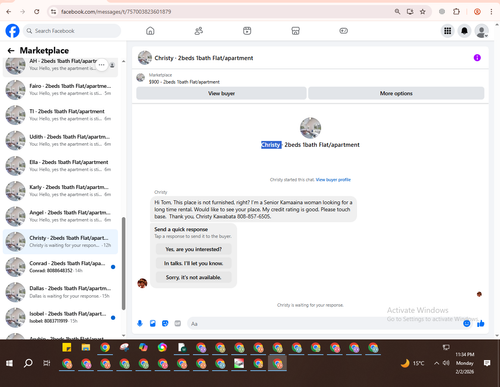Send quick response 'Sorry, it's not available.'
The width and height of the screenshot is (500, 387).
tap(194, 277)
